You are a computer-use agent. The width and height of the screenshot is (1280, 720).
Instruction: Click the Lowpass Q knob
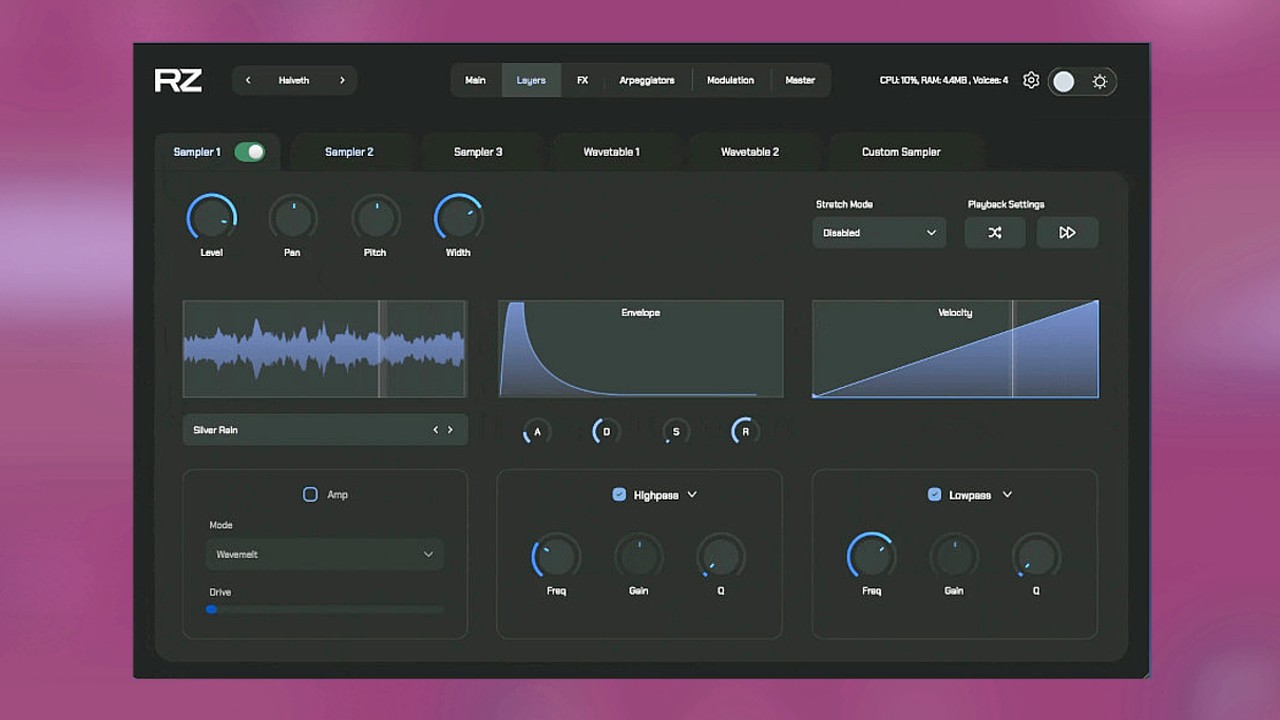pyautogui.click(x=1036, y=556)
